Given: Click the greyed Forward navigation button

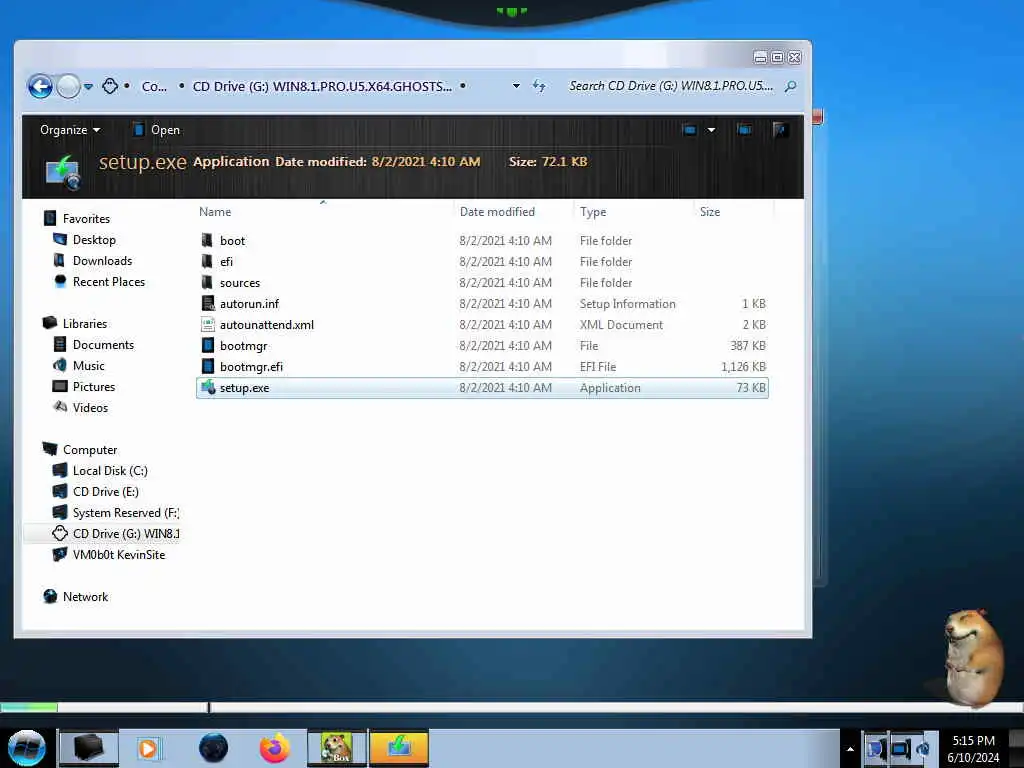Looking at the screenshot, I should point(69,86).
